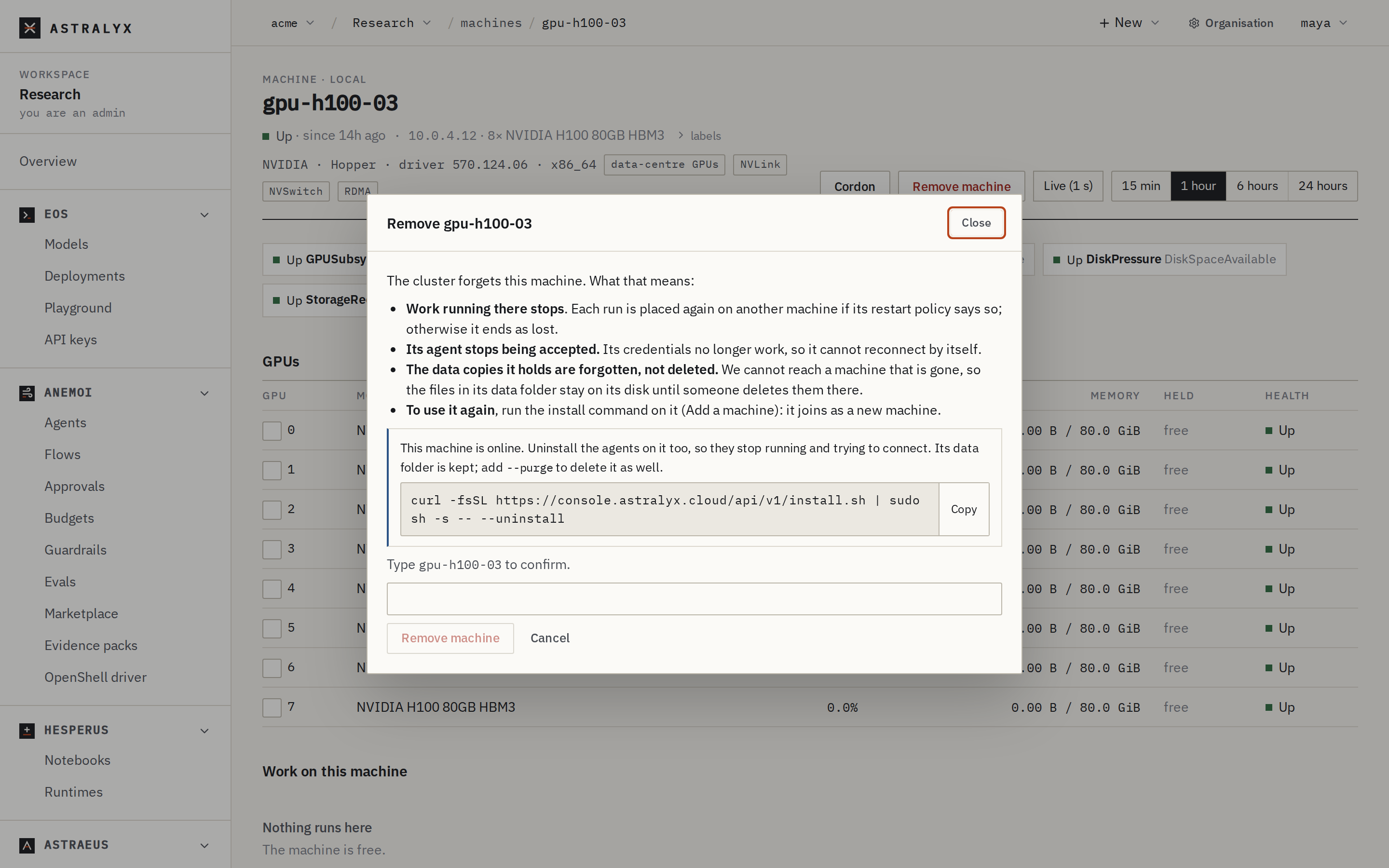1389x868 pixels.
Task: Select the 15 min time range
Action: (x=1141, y=186)
